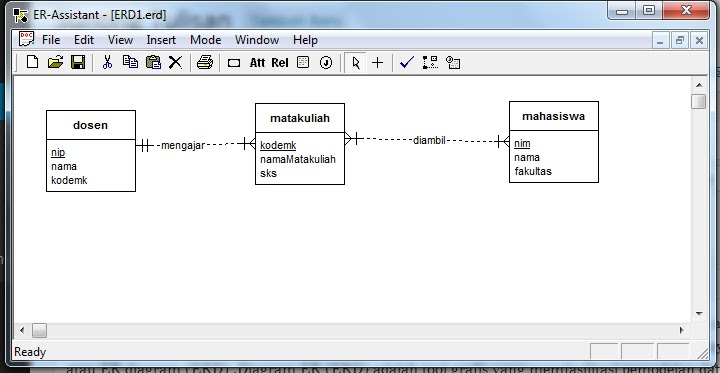Click the fakultas attribute
Image resolution: width=720 pixels, height=373 pixels.
click(533, 171)
